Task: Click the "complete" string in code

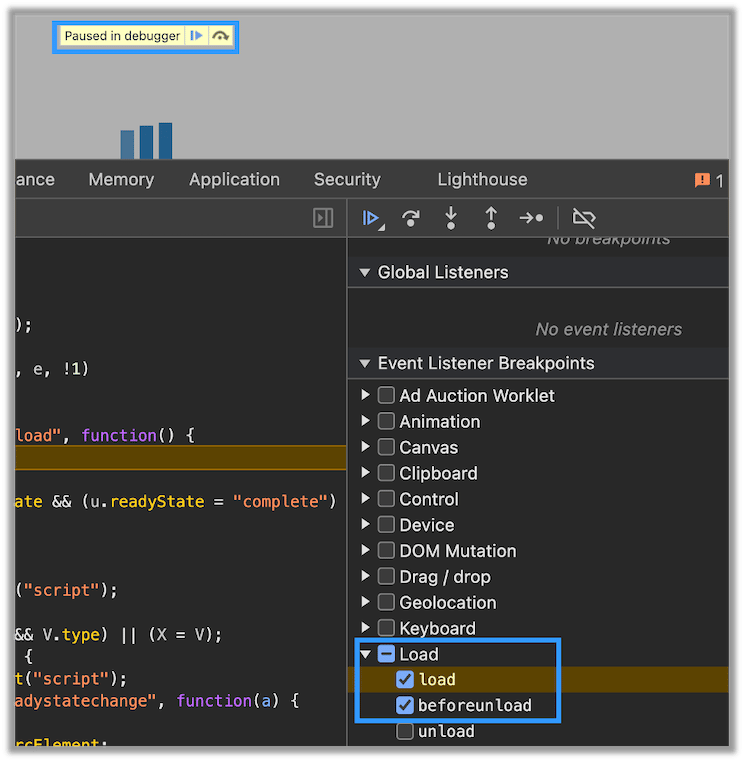Action: (x=281, y=501)
